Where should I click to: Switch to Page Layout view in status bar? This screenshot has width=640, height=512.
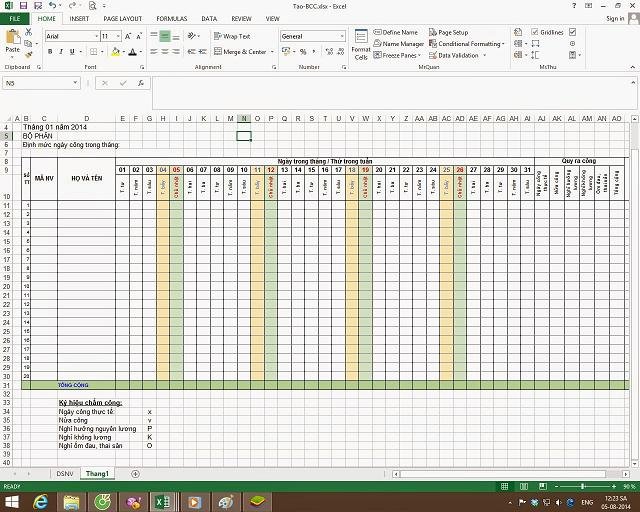pyautogui.click(x=524, y=486)
